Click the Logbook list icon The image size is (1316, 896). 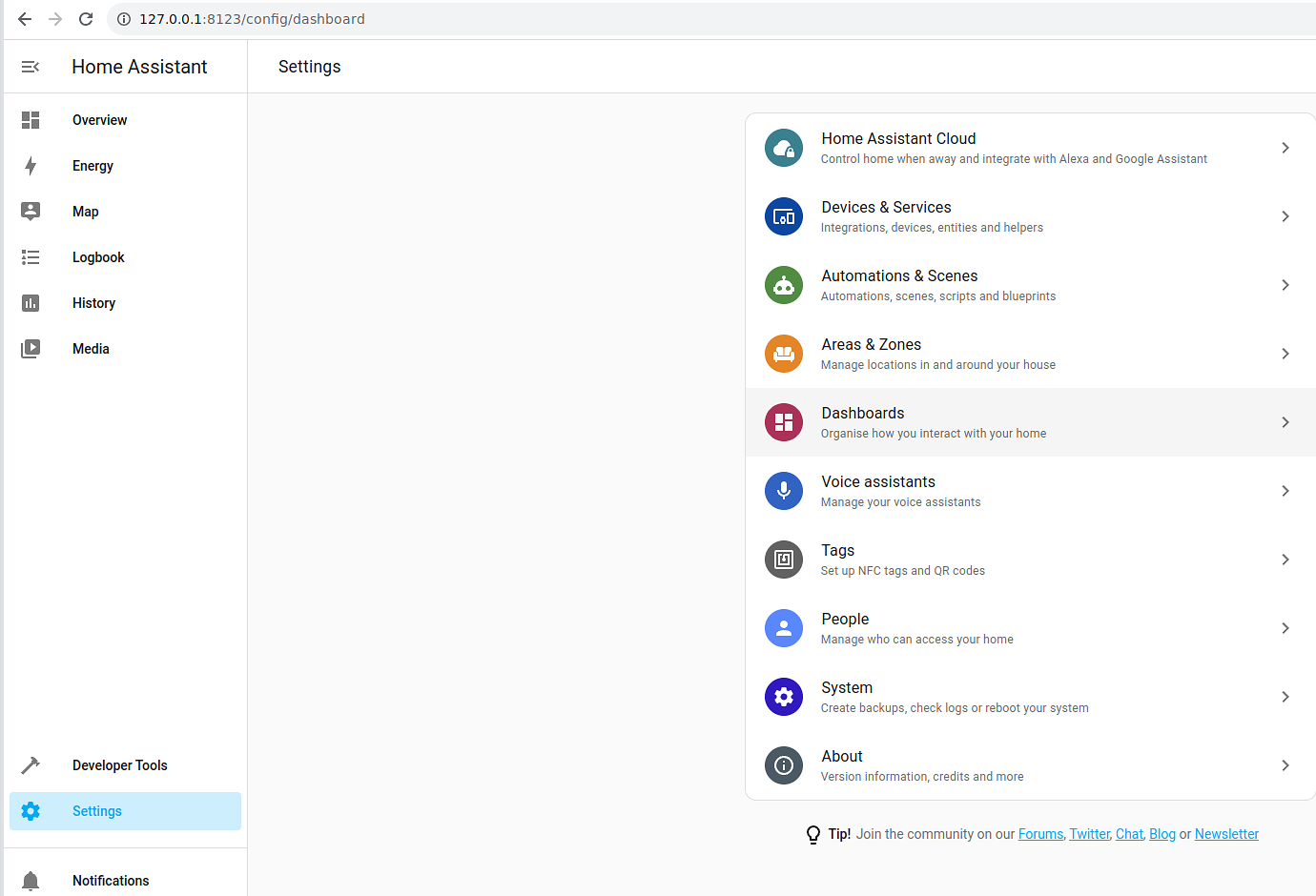coord(31,256)
